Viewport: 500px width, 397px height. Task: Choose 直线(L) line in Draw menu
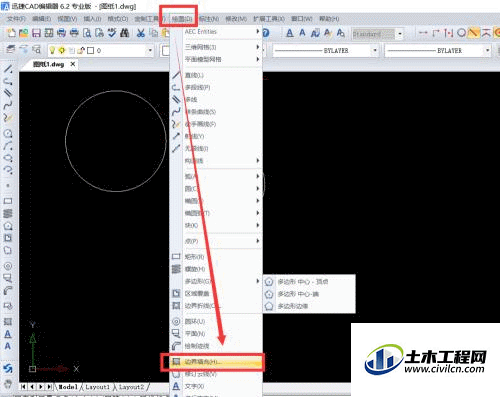tap(216, 75)
